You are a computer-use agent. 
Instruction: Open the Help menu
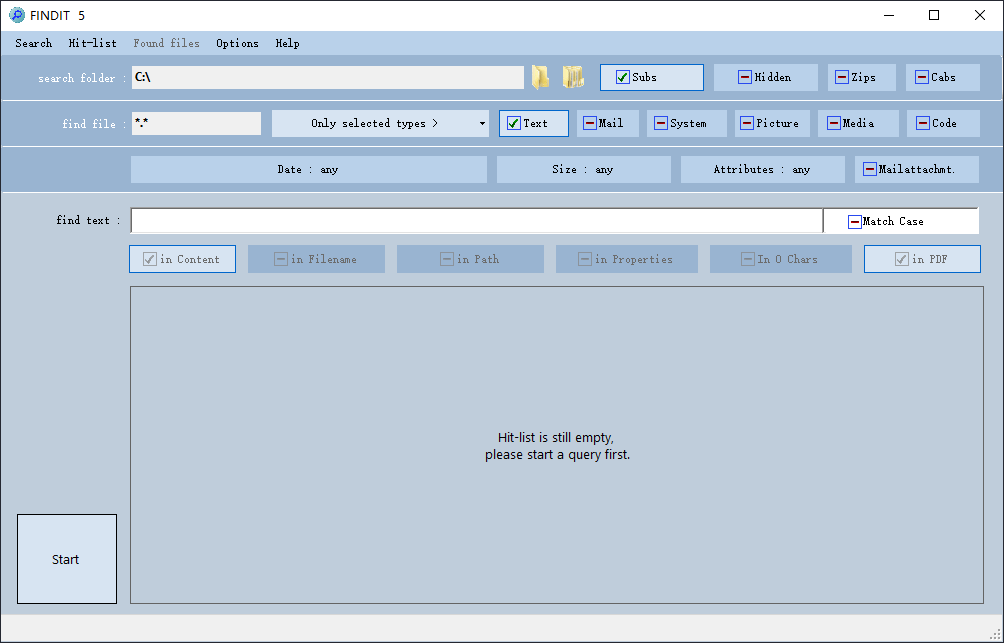[x=287, y=44]
